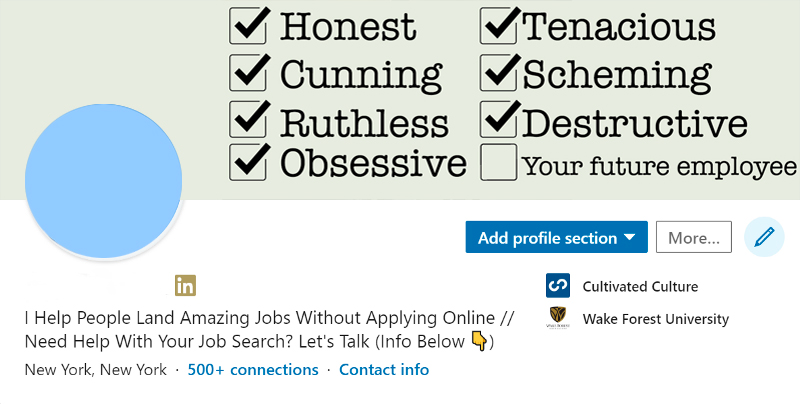This screenshot has height=404, width=800.
Task: Toggle the Honest checkbox
Action: click(x=248, y=25)
